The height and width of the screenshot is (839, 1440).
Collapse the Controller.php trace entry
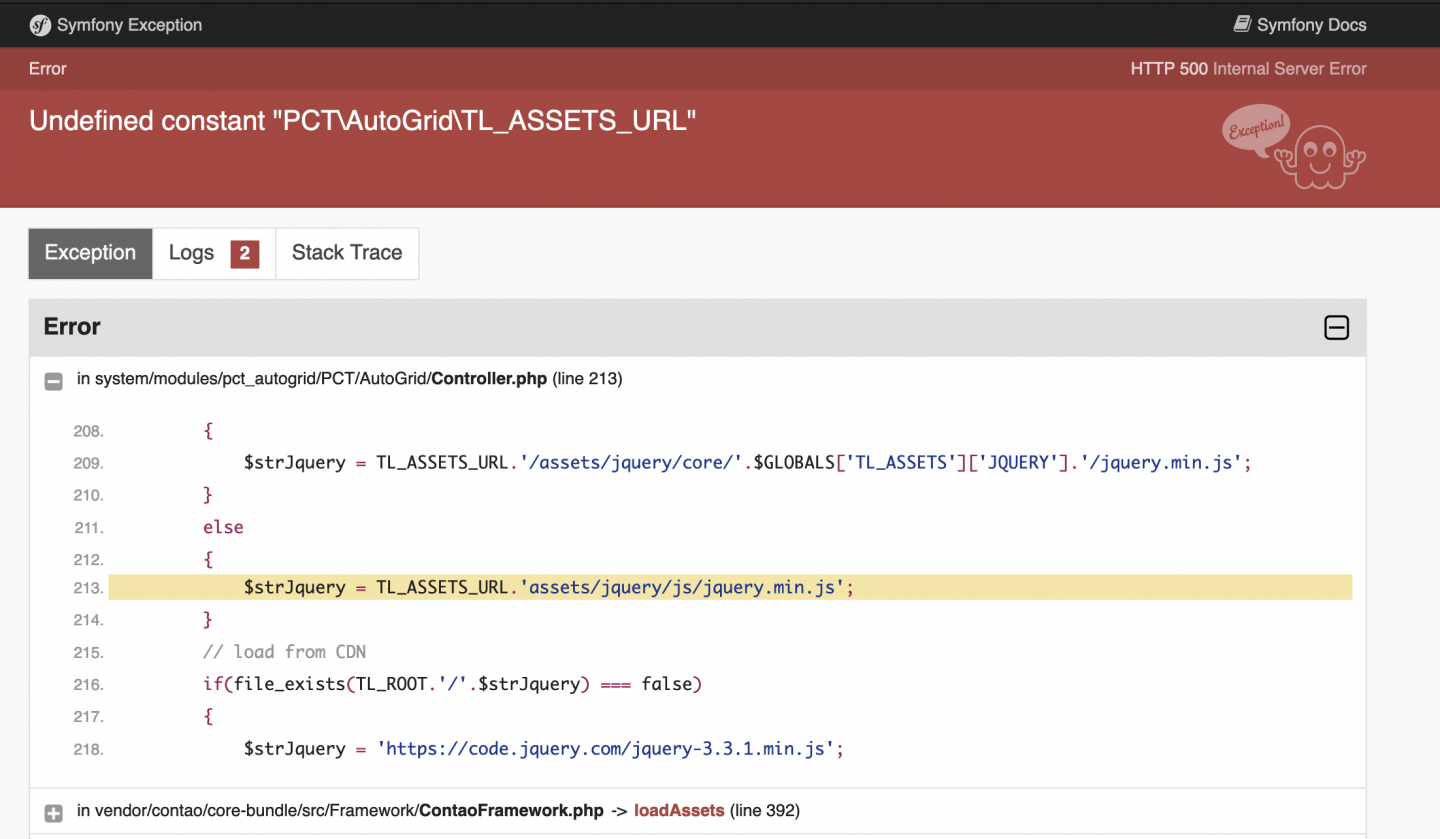pos(54,380)
